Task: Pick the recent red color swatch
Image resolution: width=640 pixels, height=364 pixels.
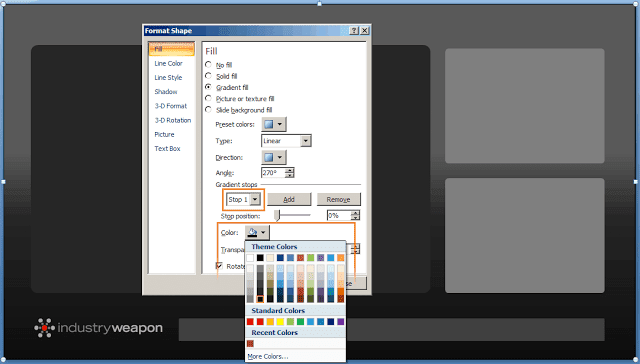Action: click(x=250, y=344)
